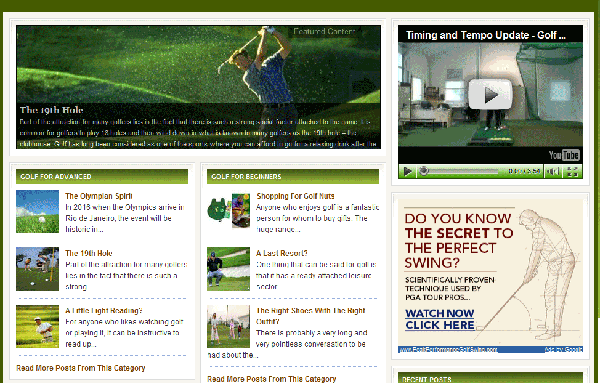Open A Last Resort? article
The image size is (600, 383).
(x=282, y=253)
